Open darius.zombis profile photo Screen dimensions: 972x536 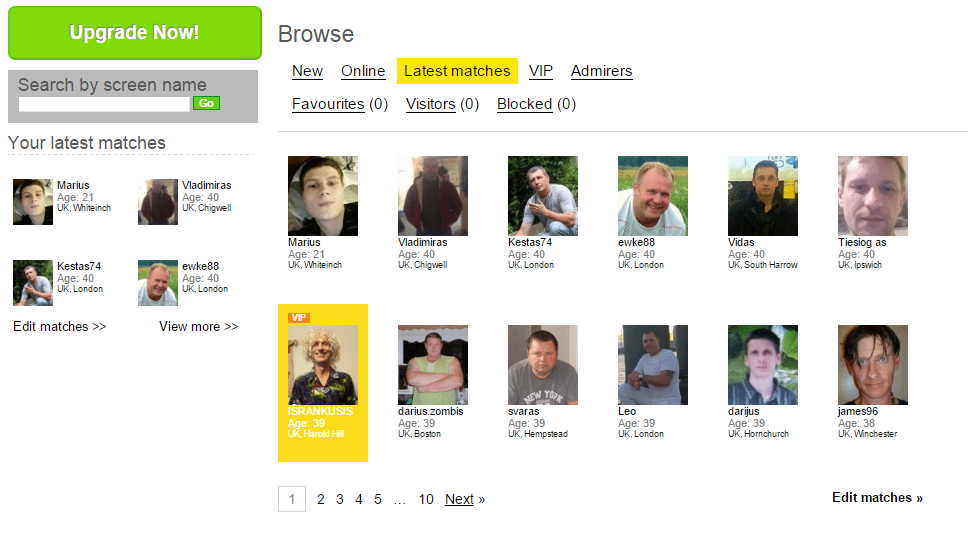tap(433, 365)
